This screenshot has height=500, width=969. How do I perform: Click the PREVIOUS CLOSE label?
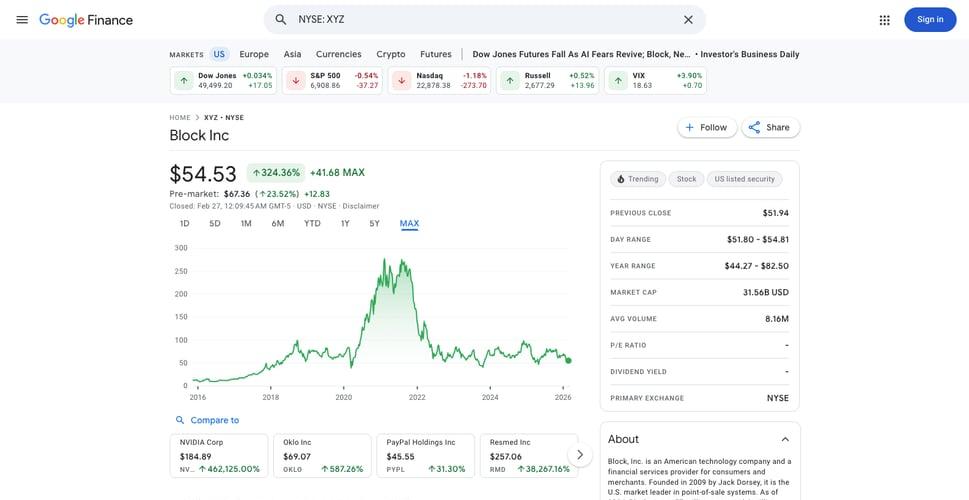640,213
